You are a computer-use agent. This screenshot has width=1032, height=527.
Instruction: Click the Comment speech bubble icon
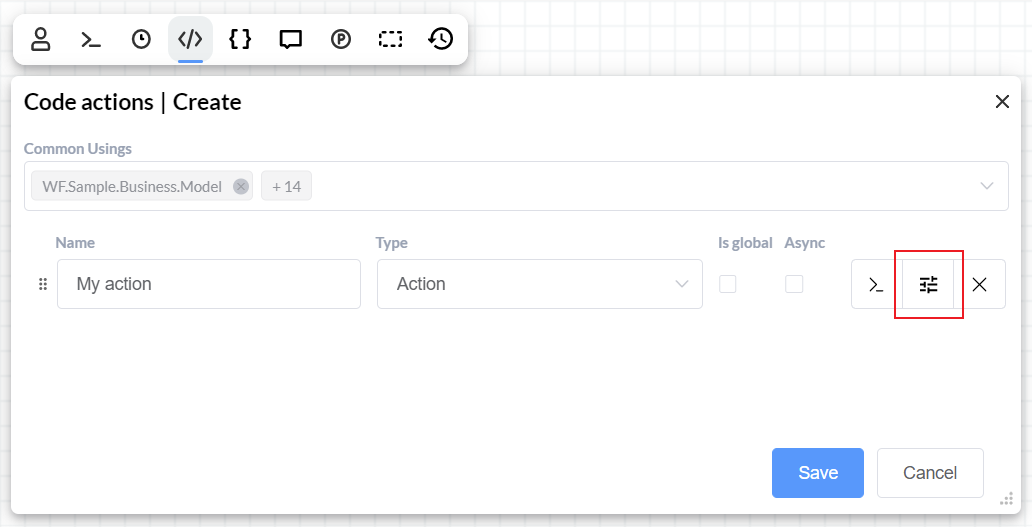(x=291, y=39)
